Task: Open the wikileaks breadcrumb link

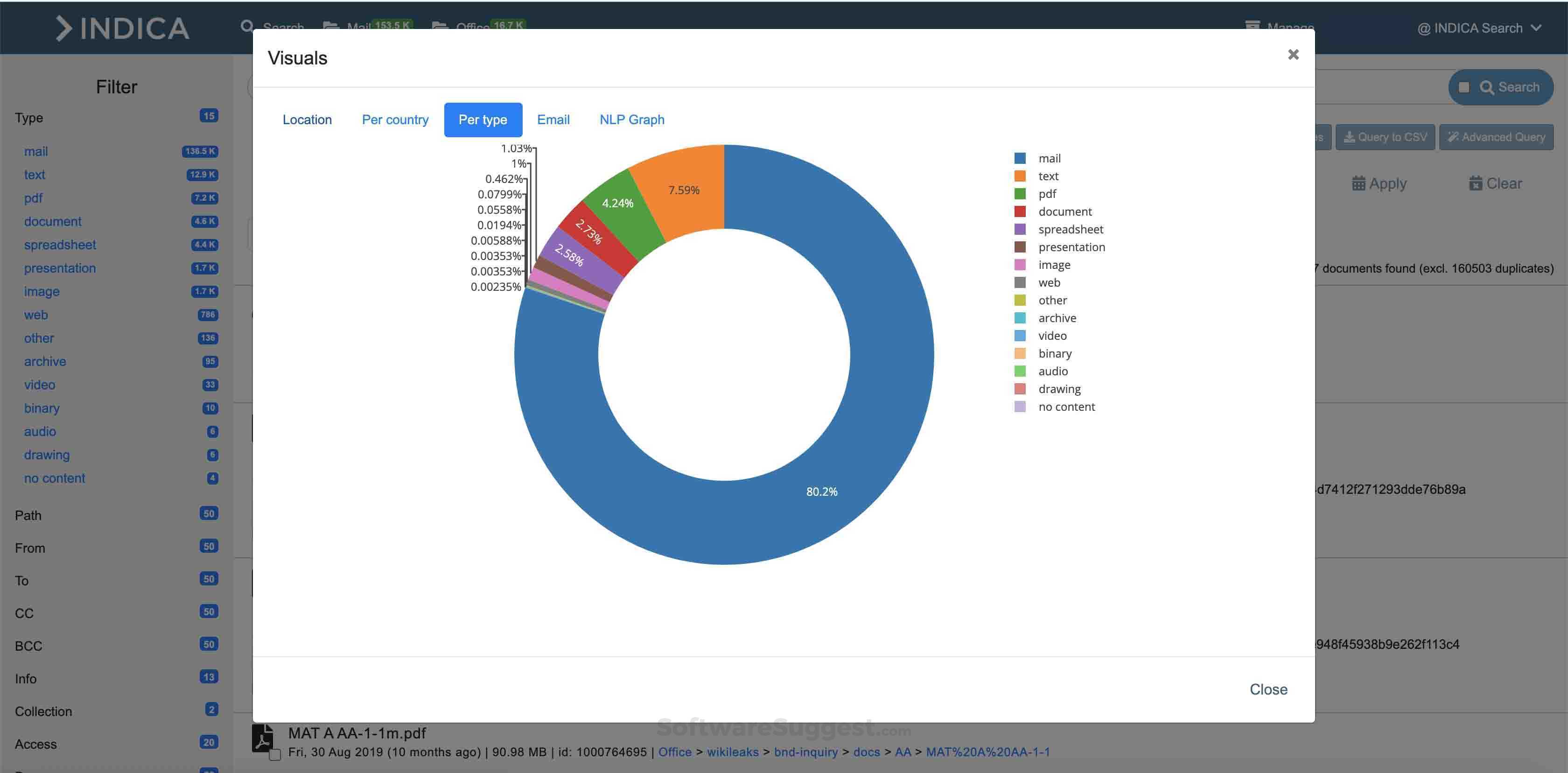Action: [732, 752]
